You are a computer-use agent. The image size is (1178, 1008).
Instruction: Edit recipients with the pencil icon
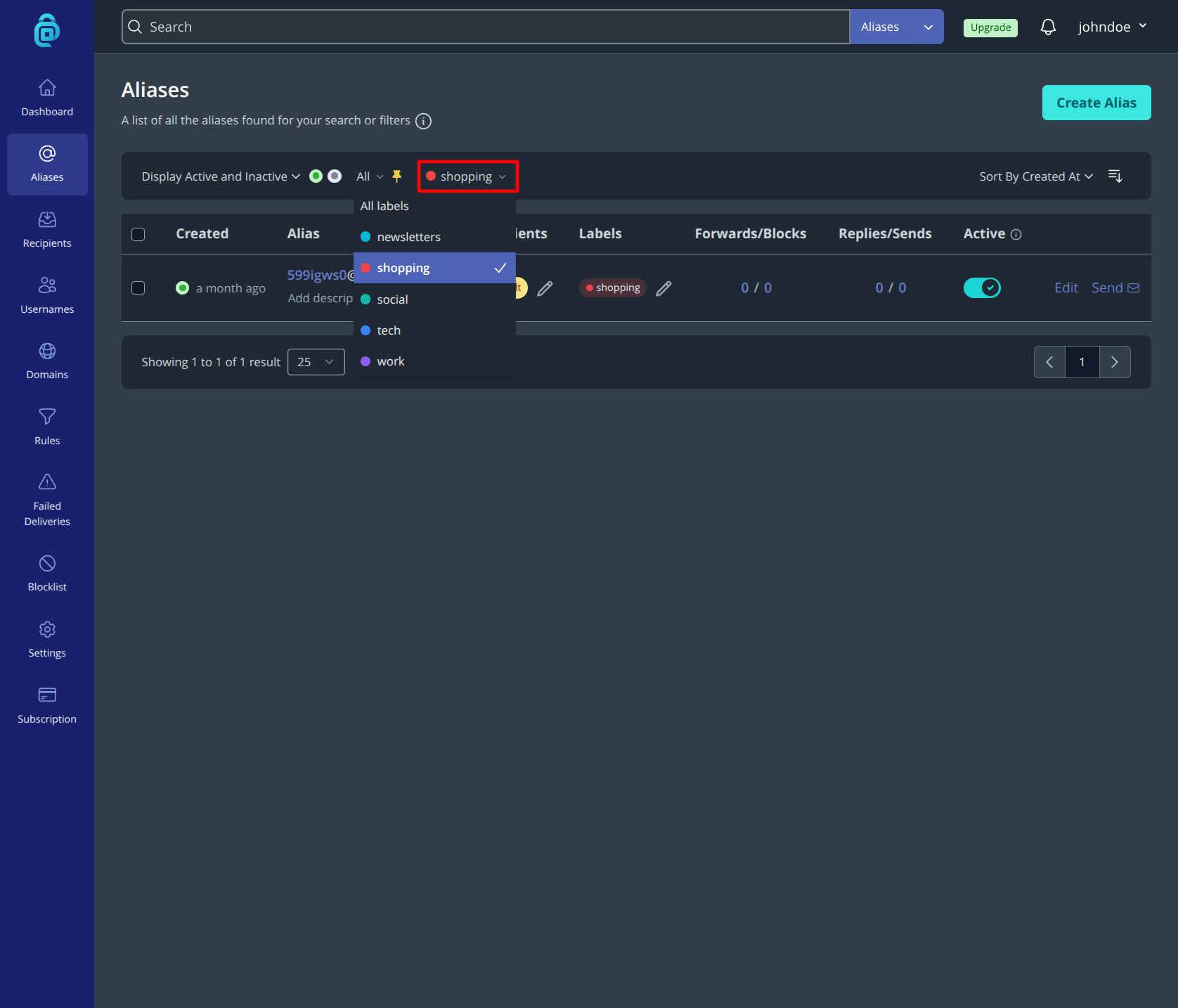(545, 288)
